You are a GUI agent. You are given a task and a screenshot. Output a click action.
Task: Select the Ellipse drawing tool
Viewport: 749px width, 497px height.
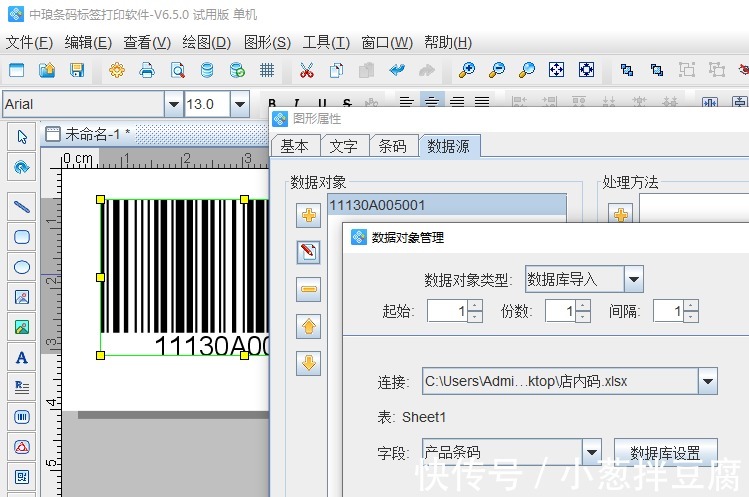tap(22, 267)
